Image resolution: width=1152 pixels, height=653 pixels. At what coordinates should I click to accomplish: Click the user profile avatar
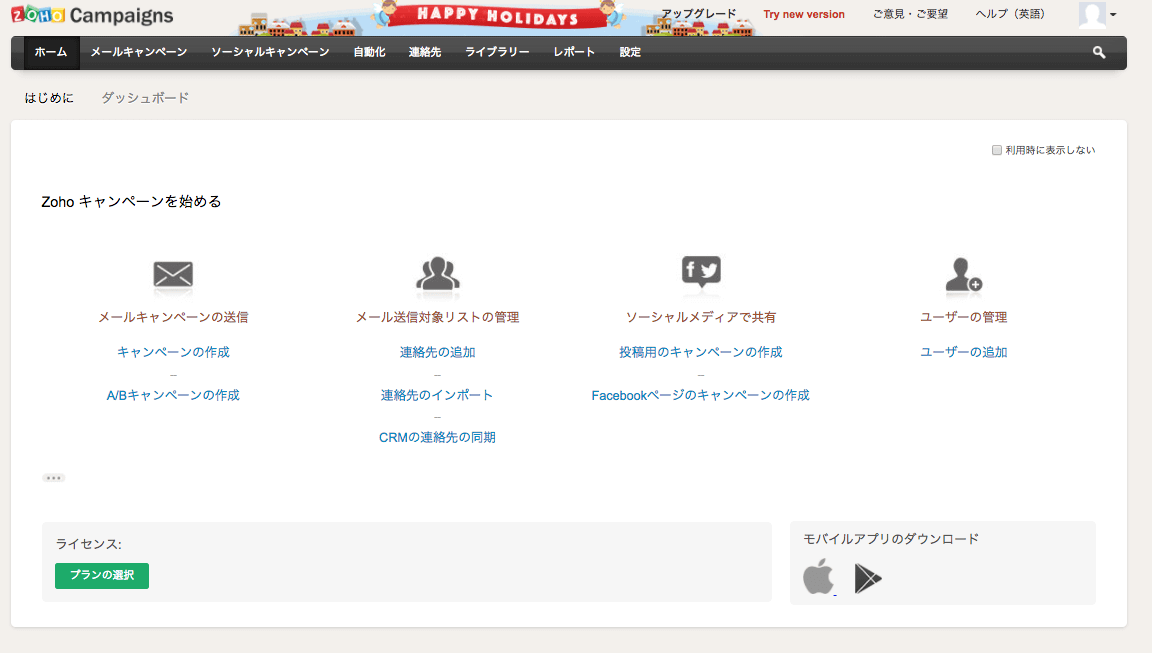pos(1092,15)
